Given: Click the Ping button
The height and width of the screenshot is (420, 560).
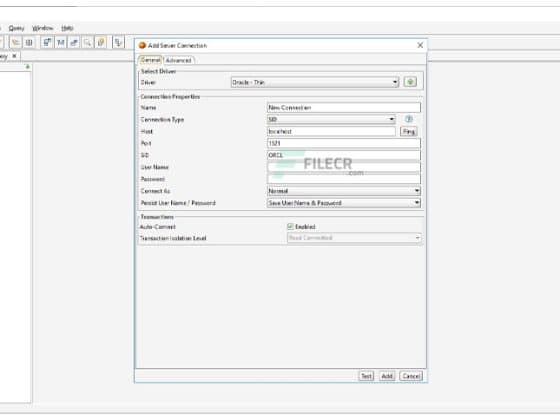Looking at the screenshot, I should click(409, 131).
